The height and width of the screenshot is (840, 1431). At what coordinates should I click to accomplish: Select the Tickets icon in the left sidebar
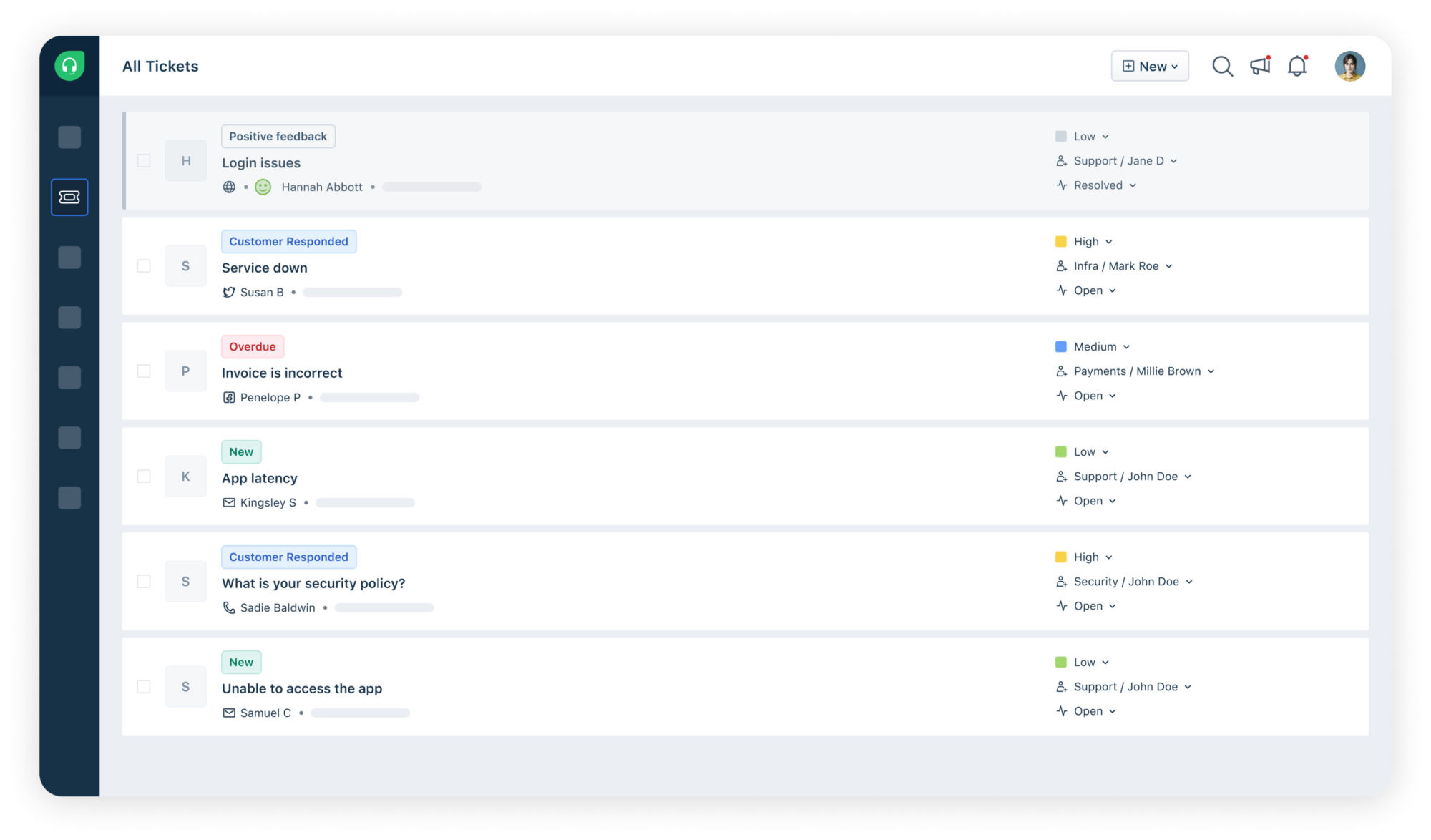click(69, 197)
